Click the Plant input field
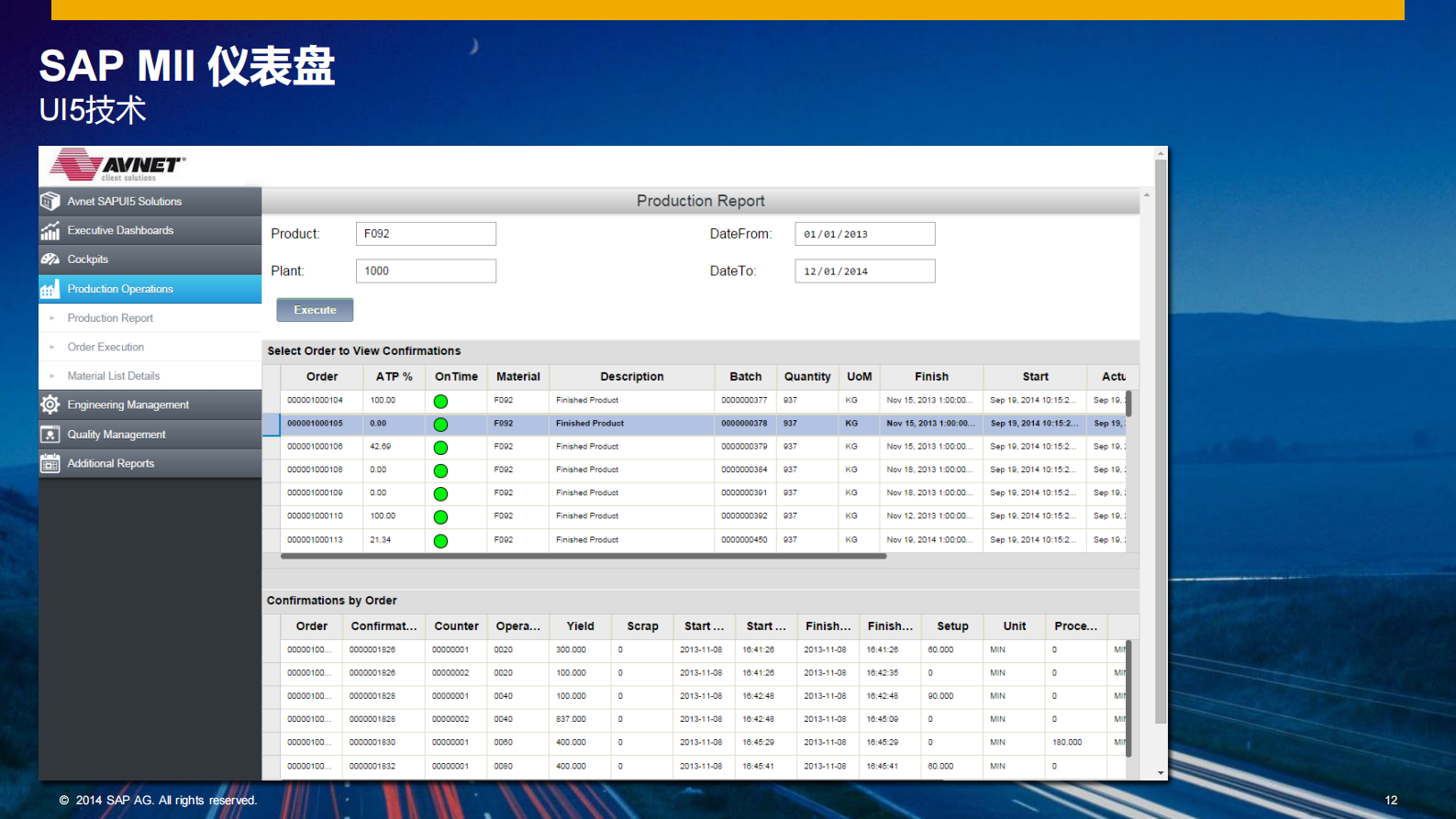The height and width of the screenshot is (819, 1456). pyautogui.click(x=426, y=271)
